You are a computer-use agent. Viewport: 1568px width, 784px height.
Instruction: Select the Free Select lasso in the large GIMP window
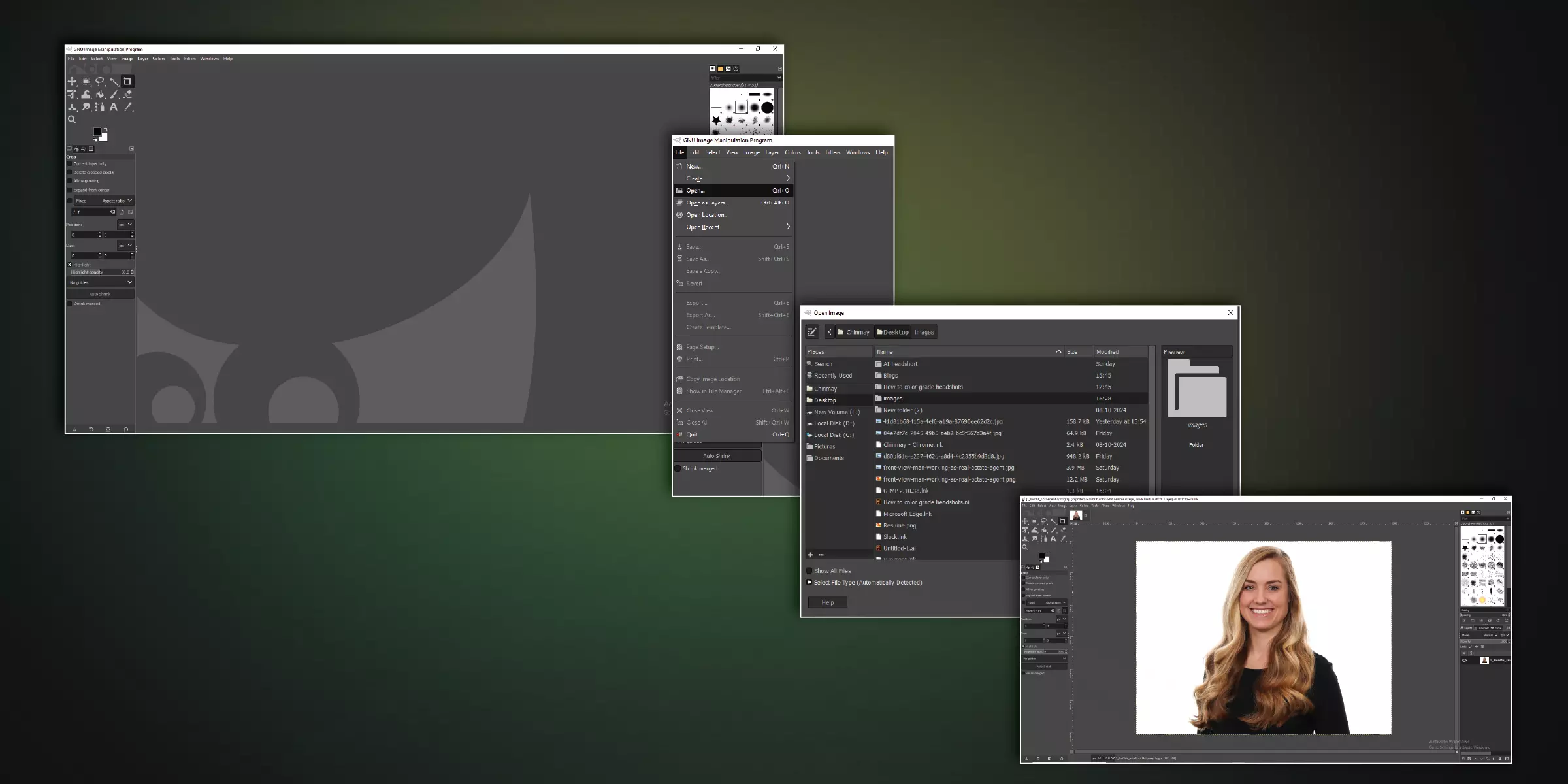coord(100,82)
